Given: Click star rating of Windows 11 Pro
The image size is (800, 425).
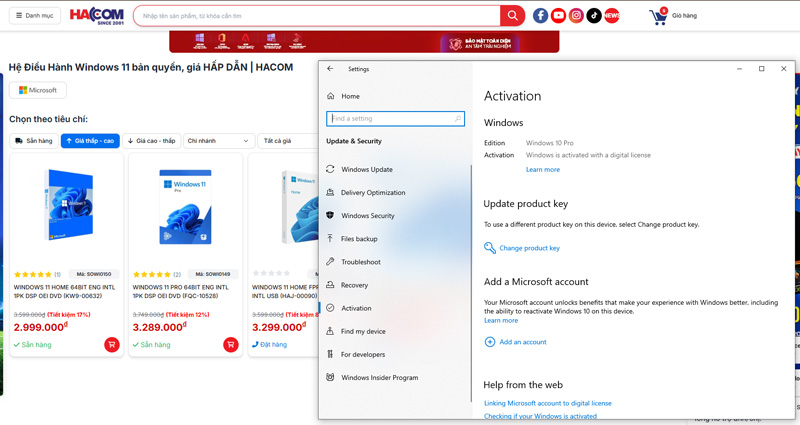Looking at the screenshot, I should pyautogui.click(x=152, y=274).
